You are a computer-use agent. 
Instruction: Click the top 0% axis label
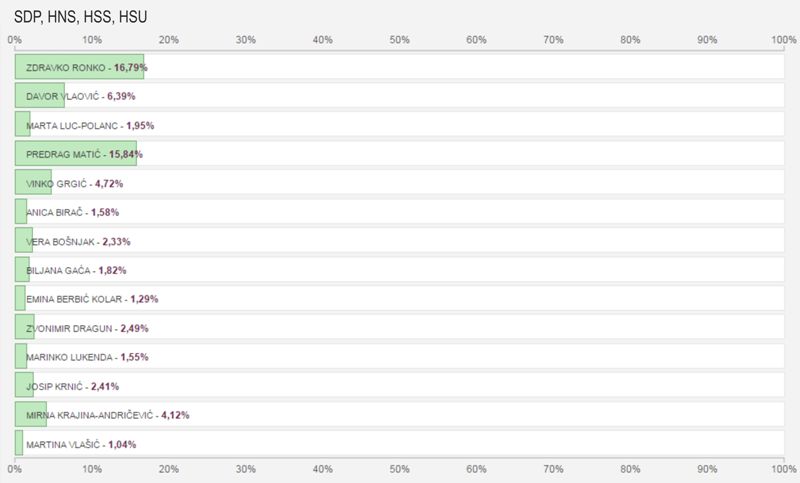click(15, 40)
